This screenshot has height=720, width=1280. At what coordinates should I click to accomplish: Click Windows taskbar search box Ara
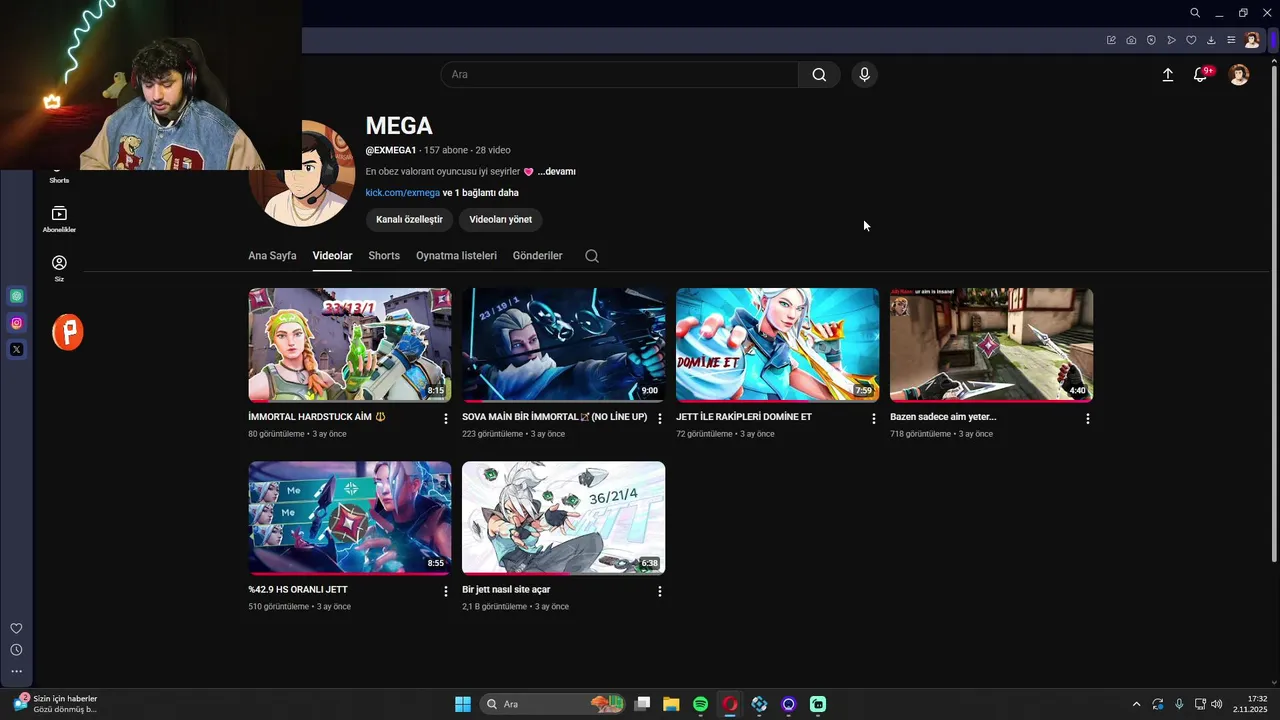pyautogui.click(x=553, y=704)
